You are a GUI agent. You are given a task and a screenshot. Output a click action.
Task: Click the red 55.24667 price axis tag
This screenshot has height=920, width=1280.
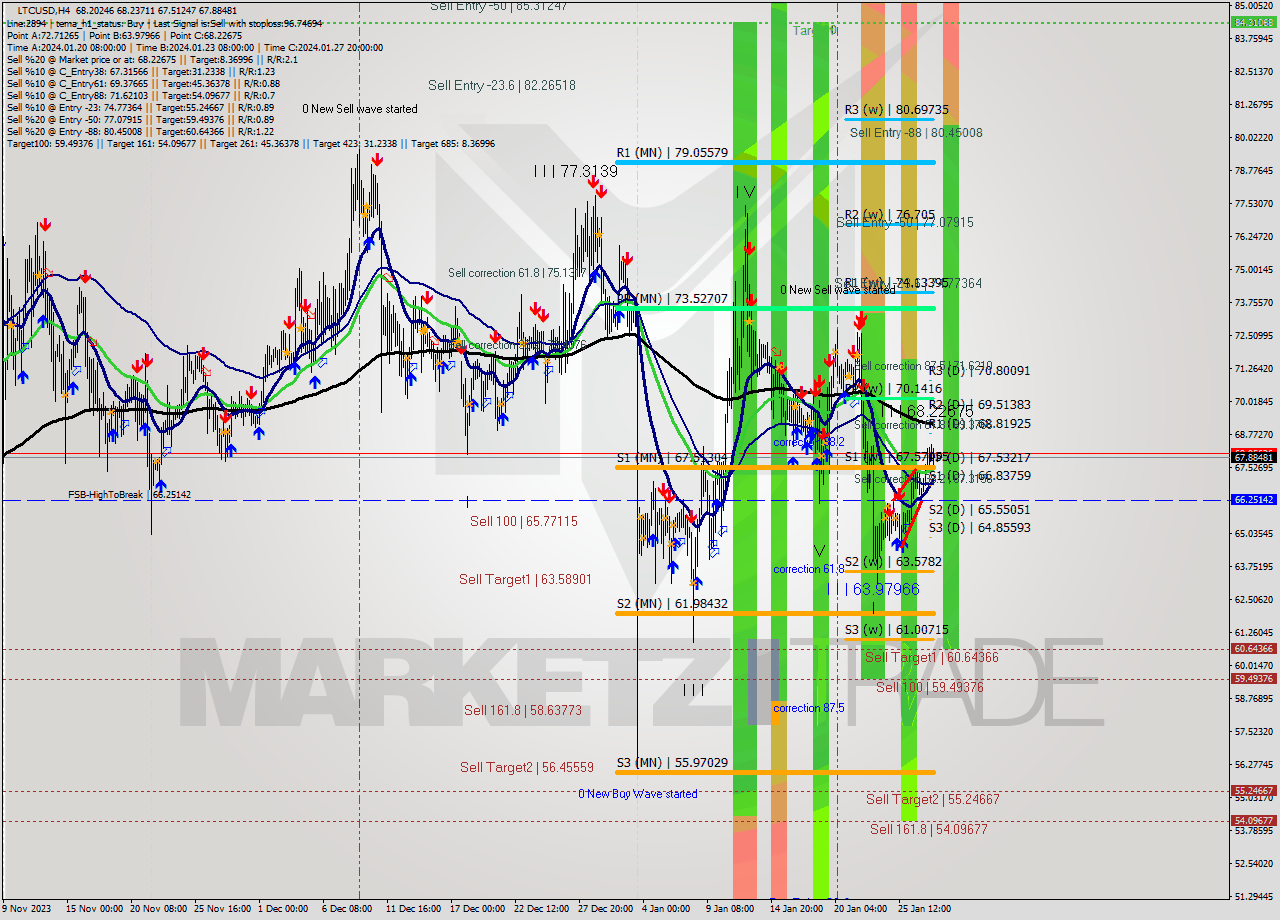[1253, 790]
